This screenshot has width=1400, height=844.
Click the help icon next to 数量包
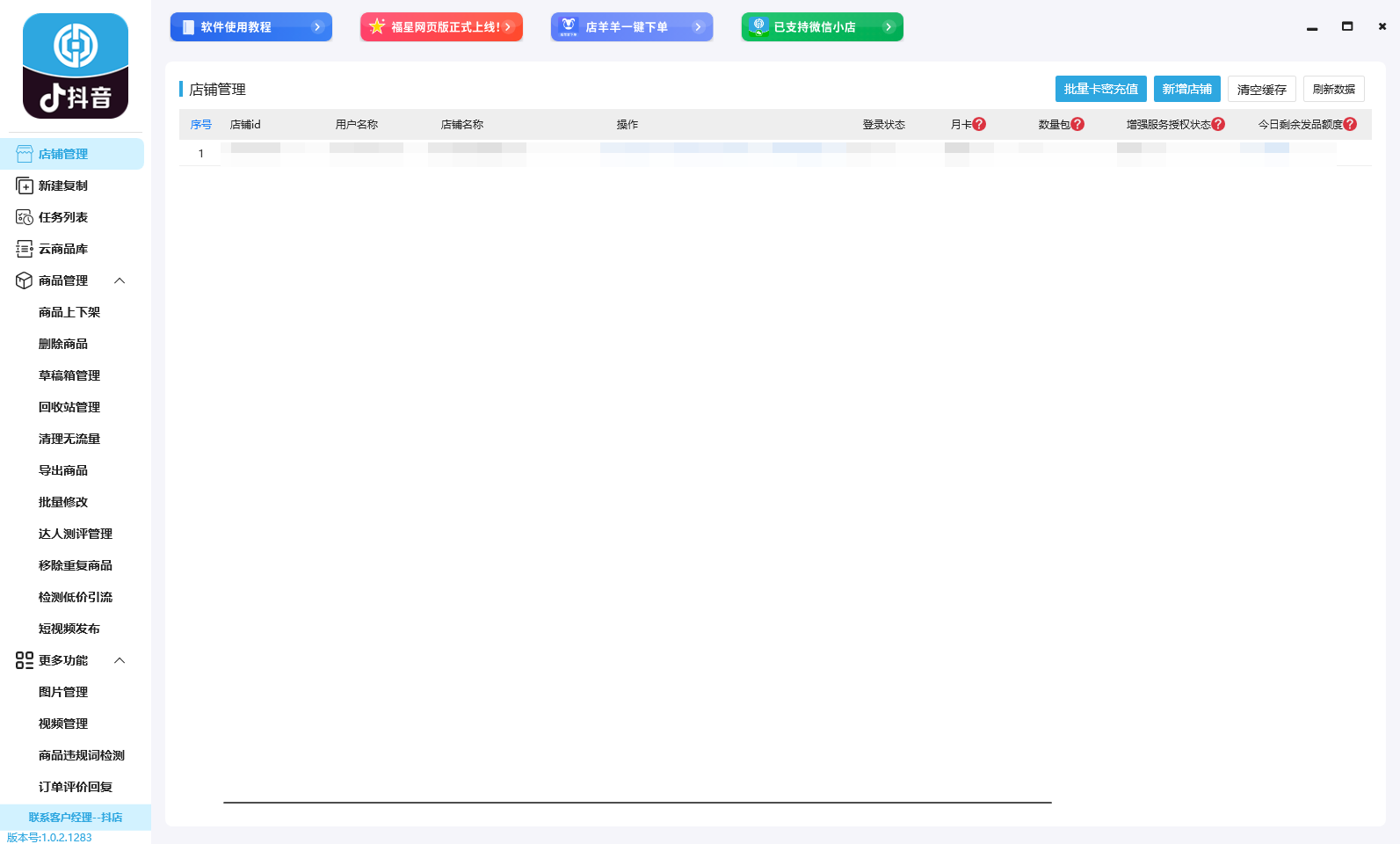(1077, 125)
